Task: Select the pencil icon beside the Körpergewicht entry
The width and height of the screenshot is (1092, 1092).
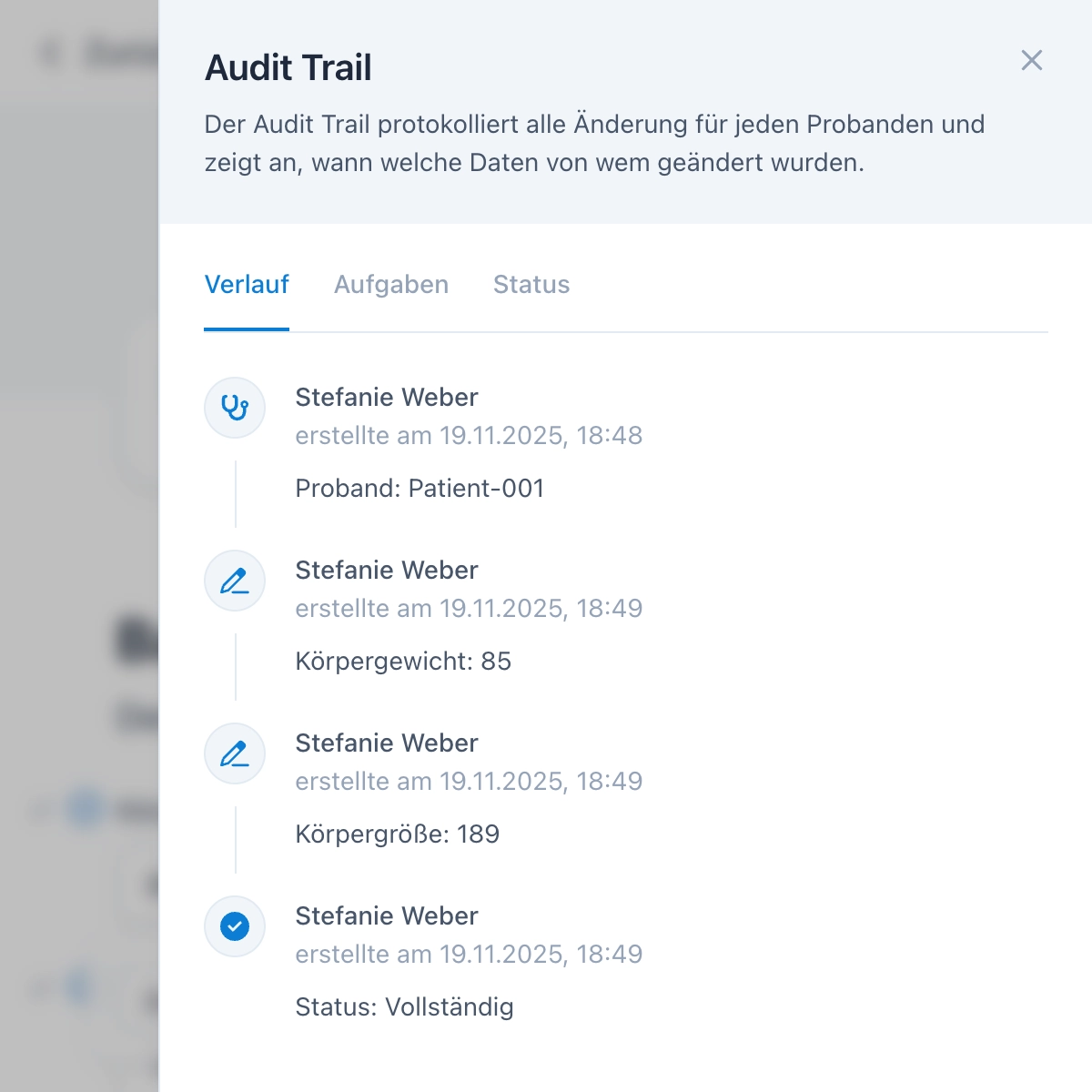Action: point(235,581)
